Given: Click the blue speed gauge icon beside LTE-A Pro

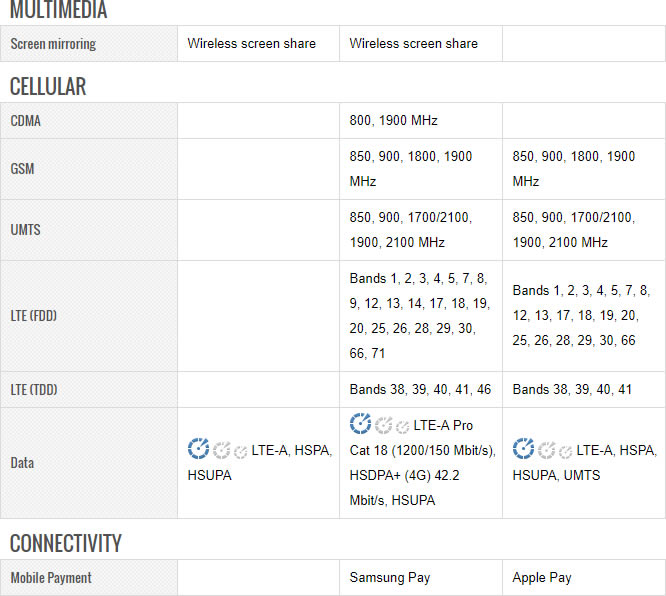Looking at the screenshot, I should point(360,424).
